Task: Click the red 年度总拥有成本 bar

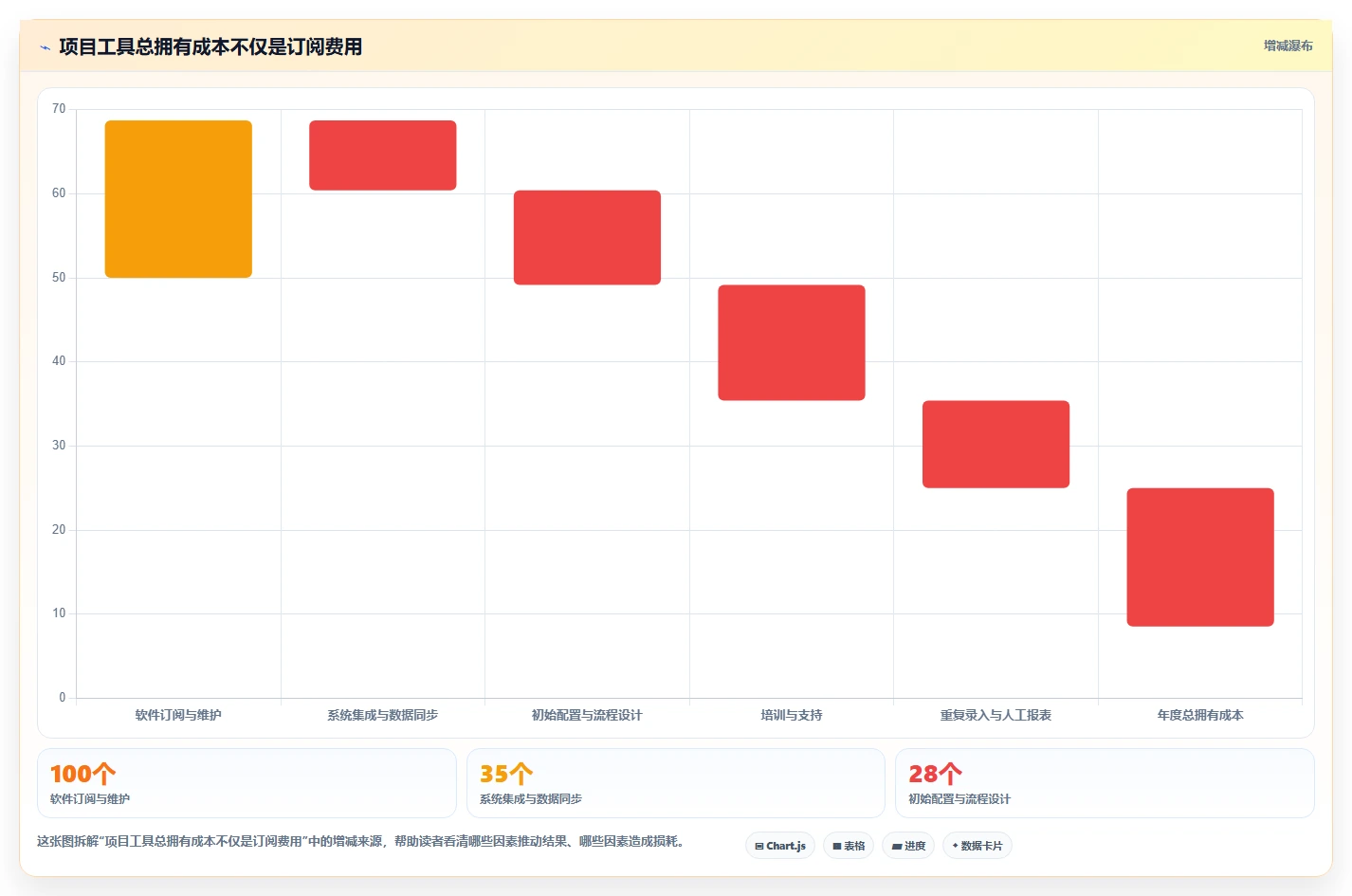Action: (x=1200, y=558)
